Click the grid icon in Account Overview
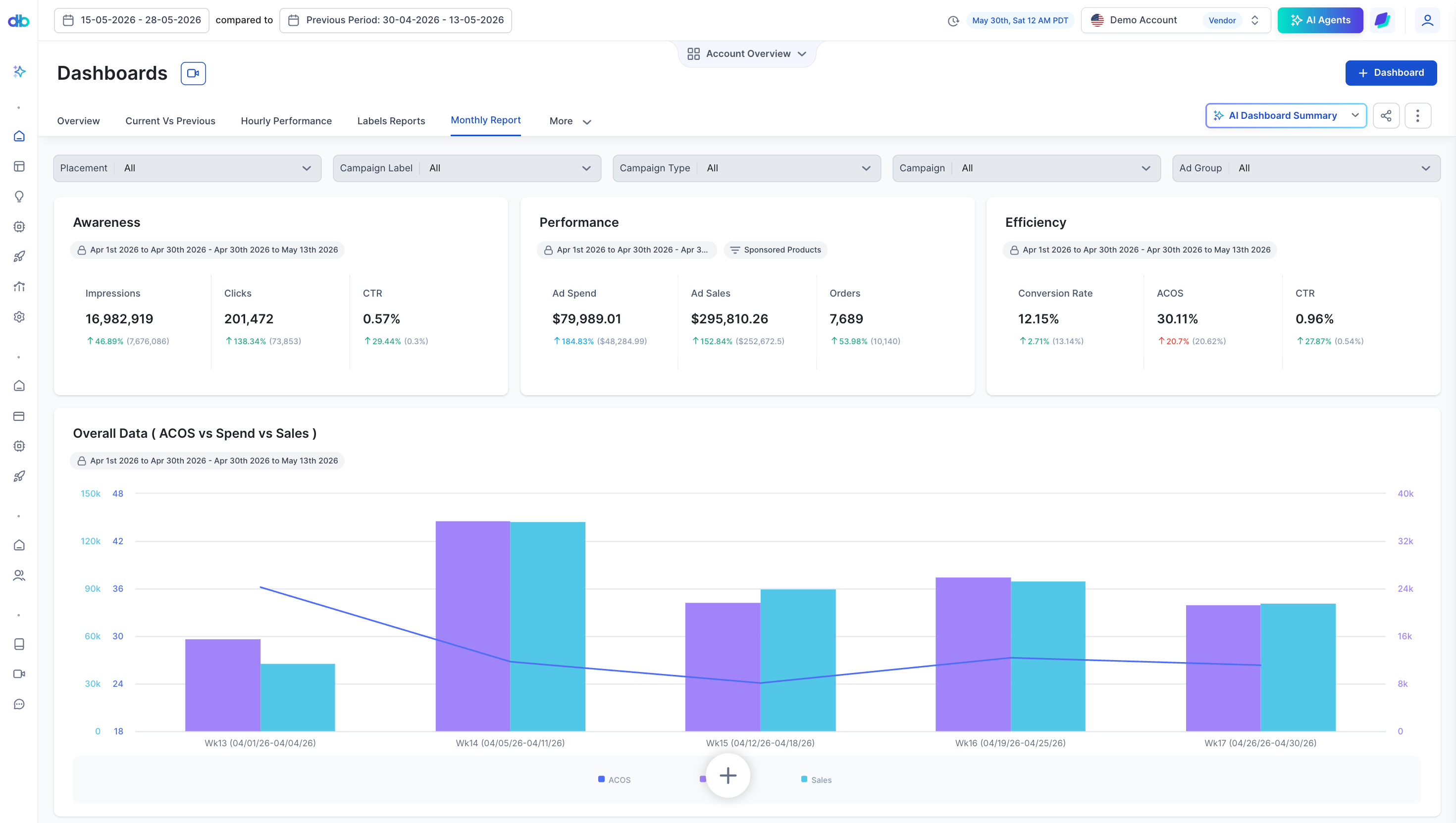1456x823 pixels. (x=693, y=53)
